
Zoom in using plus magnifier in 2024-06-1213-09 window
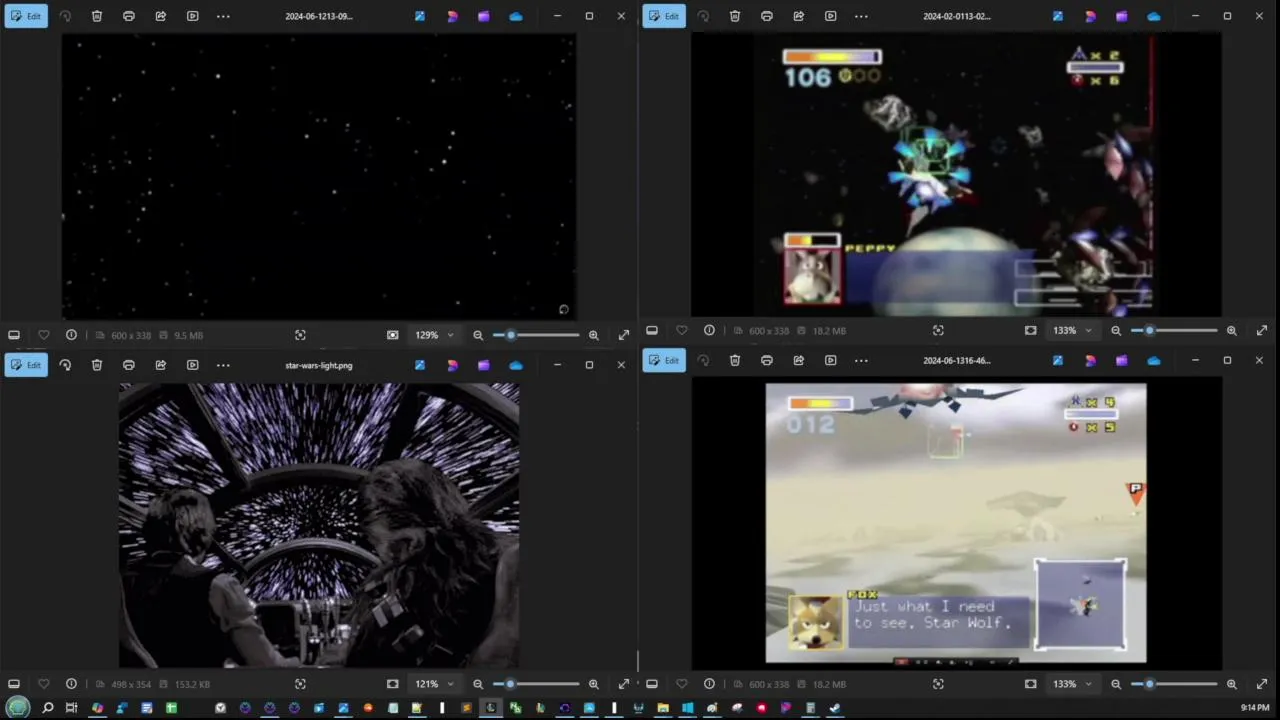(594, 335)
